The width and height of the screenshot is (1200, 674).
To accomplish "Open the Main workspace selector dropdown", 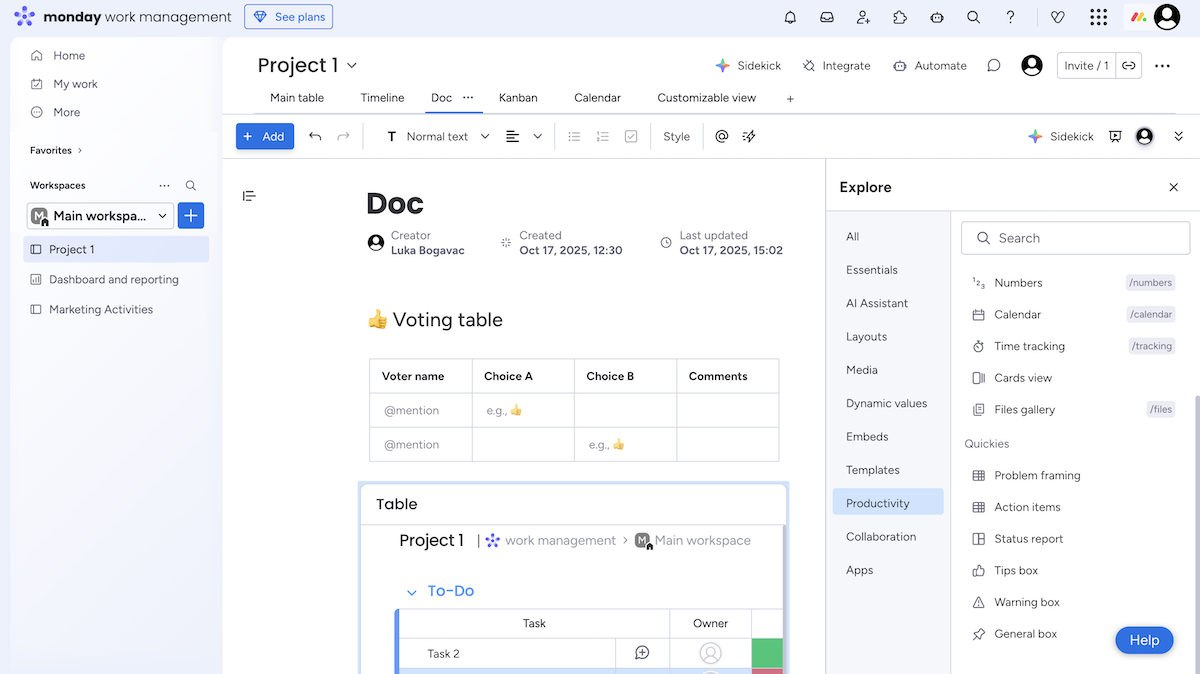I will point(99,215).
